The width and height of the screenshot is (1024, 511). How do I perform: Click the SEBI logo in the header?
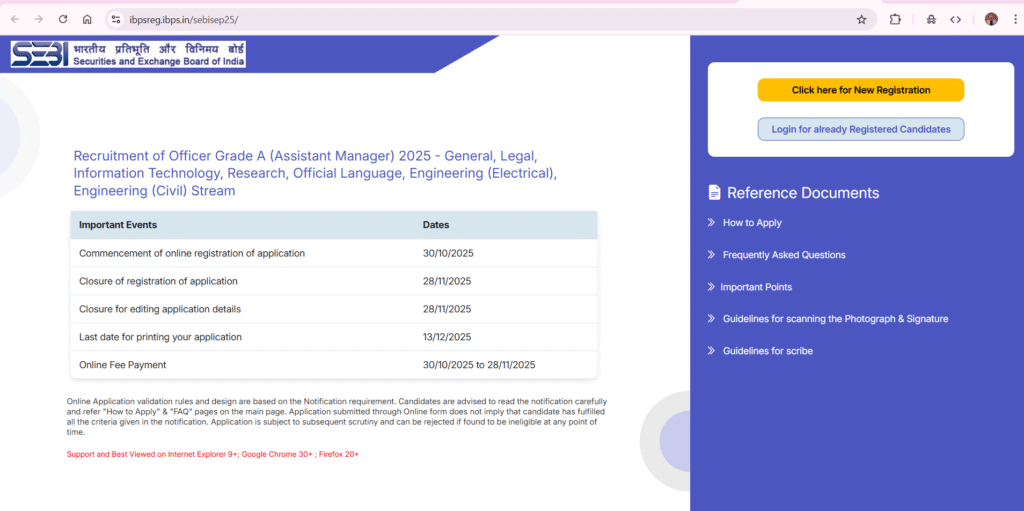tap(127, 54)
